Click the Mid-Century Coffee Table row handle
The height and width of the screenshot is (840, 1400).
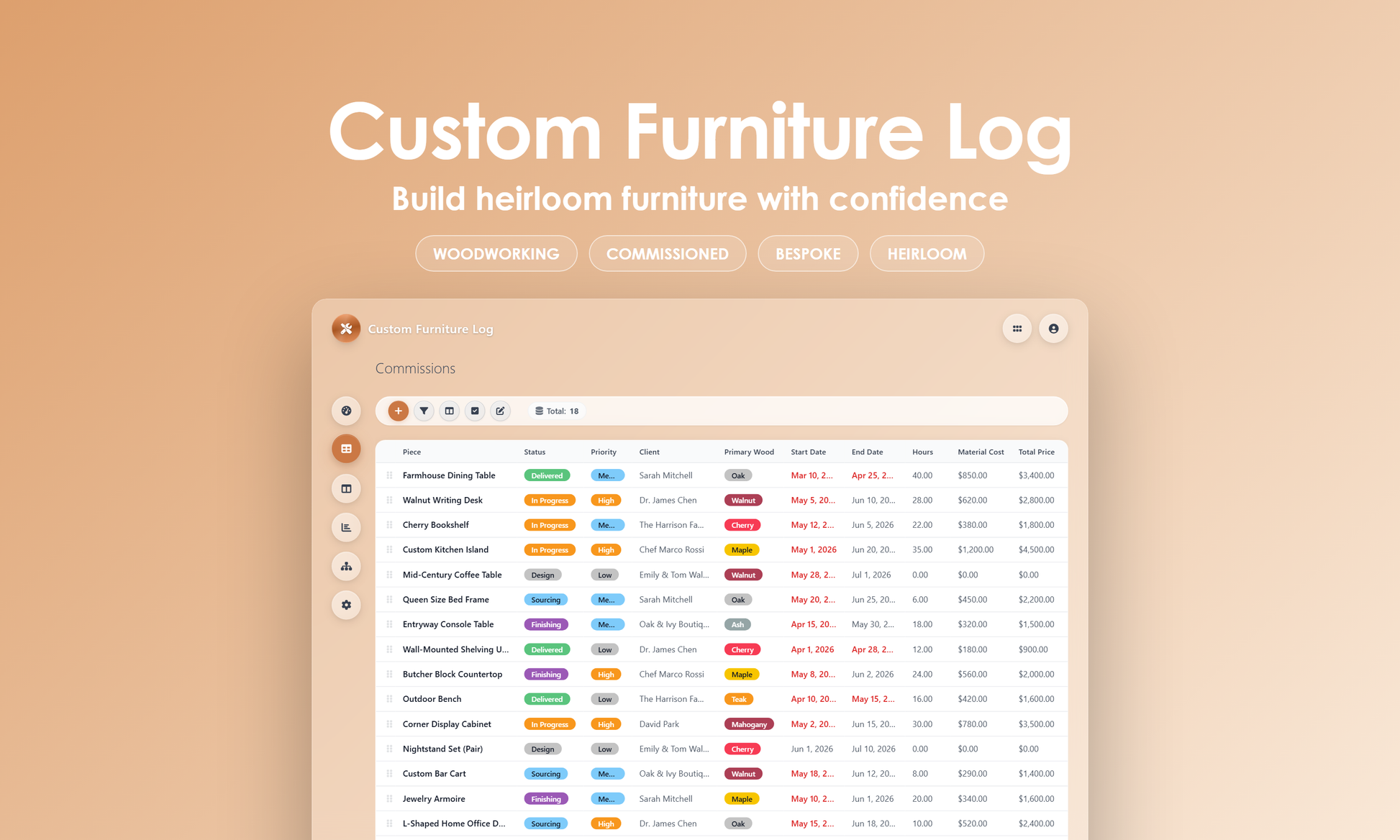pyautogui.click(x=389, y=575)
